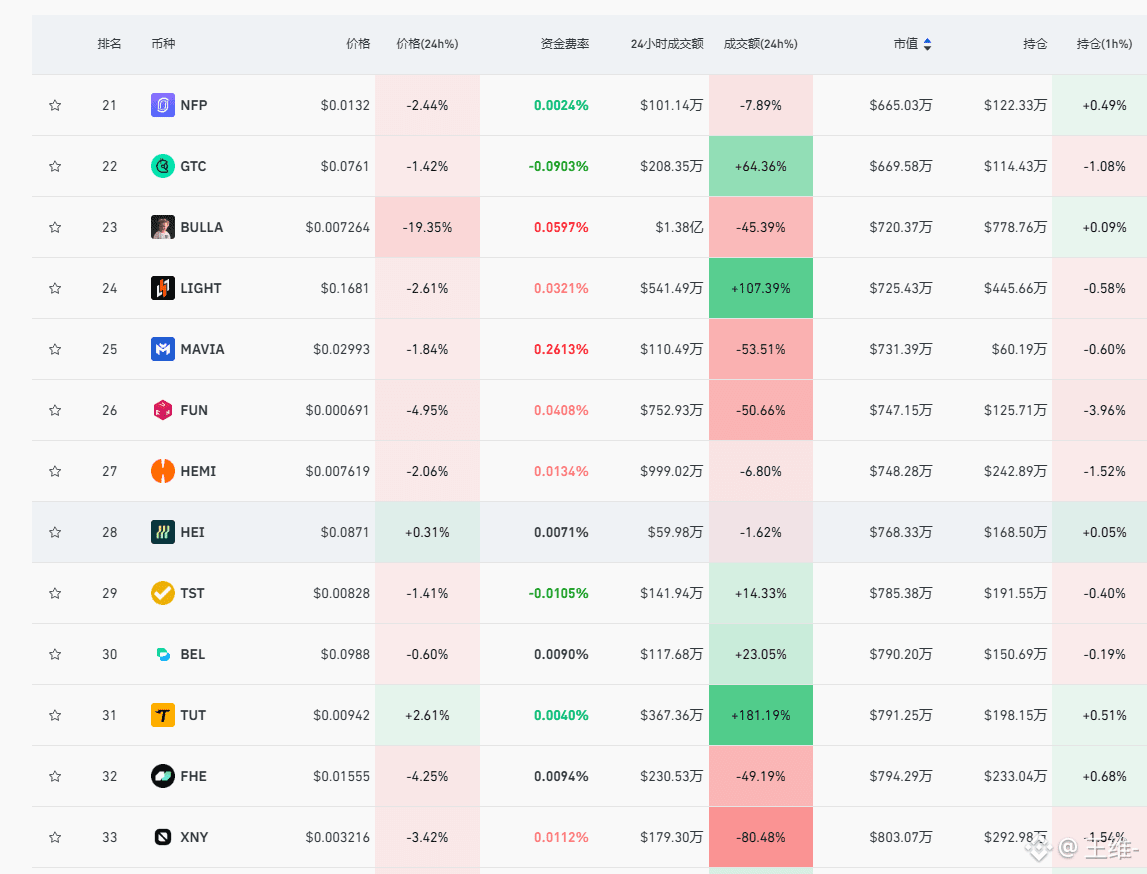Open the NFP coin name link
Image resolution: width=1147 pixels, height=874 pixels.
coord(194,105)
